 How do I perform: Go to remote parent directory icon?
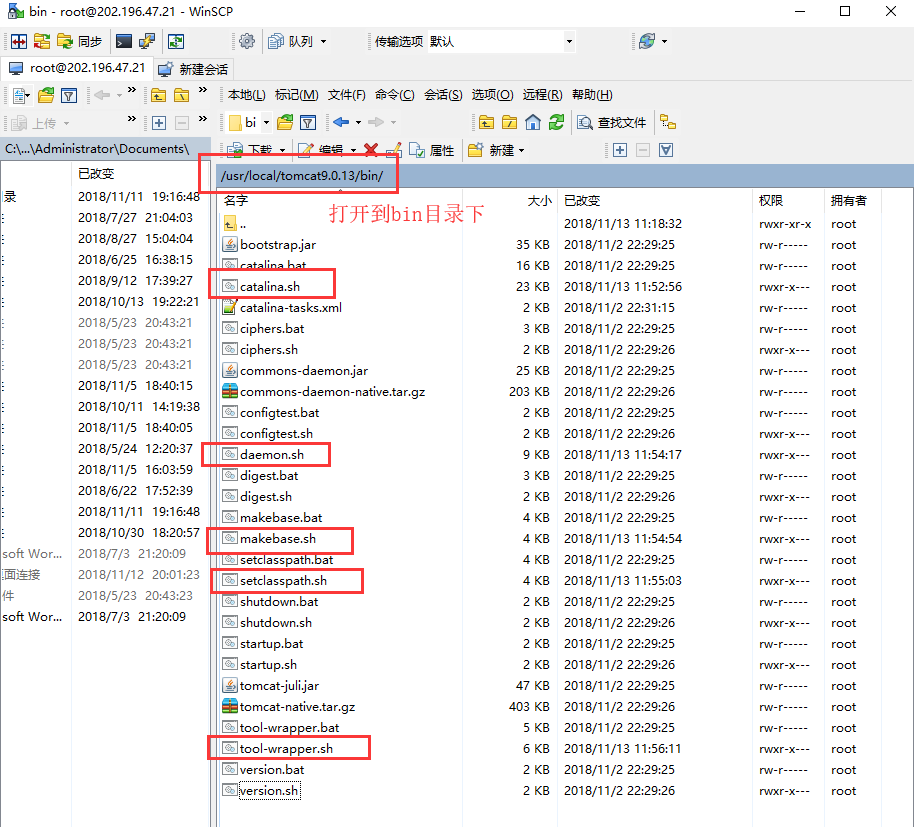point(486,122)
